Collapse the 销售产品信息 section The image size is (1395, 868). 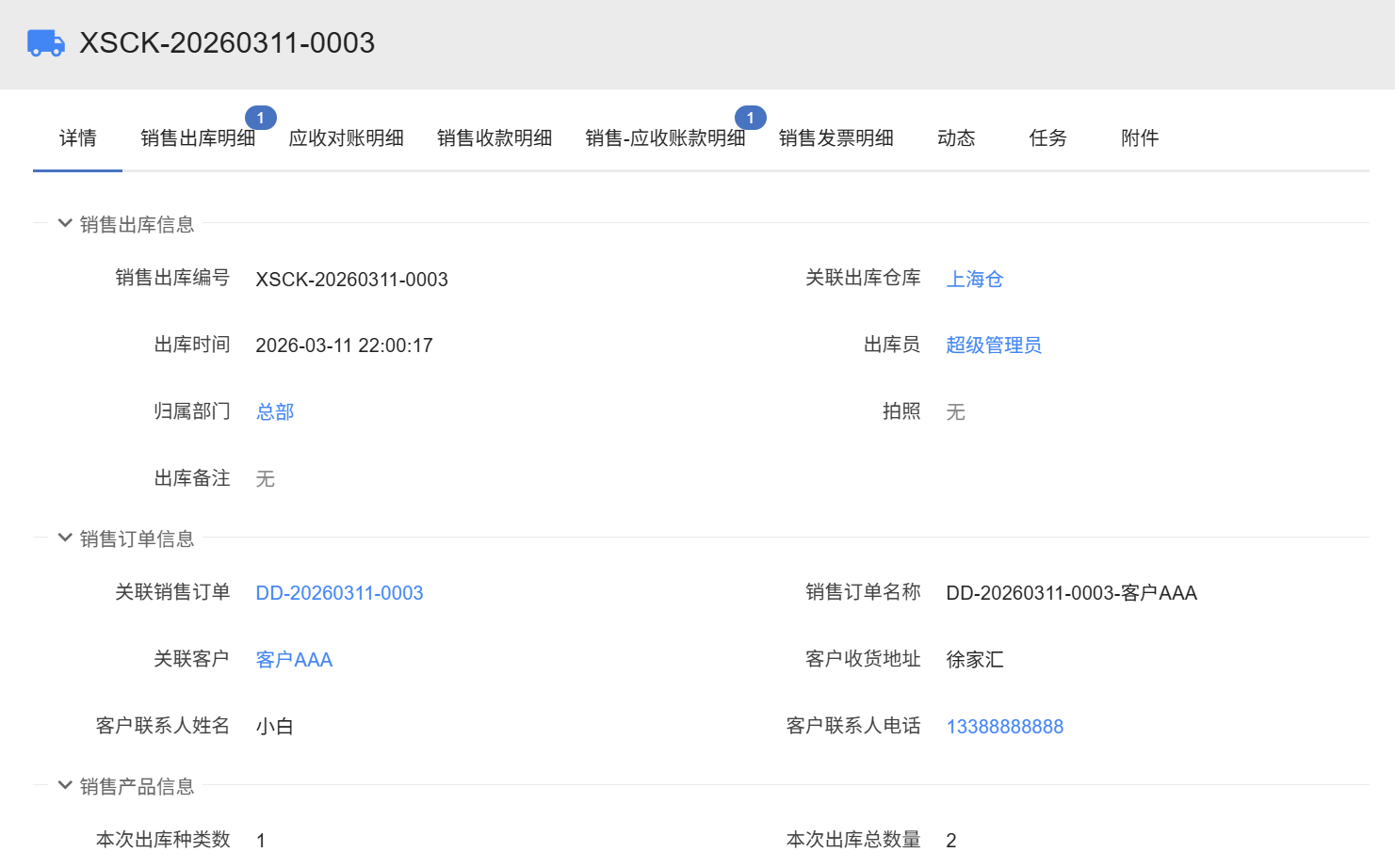pyautogui.click(x=65, y=785)
